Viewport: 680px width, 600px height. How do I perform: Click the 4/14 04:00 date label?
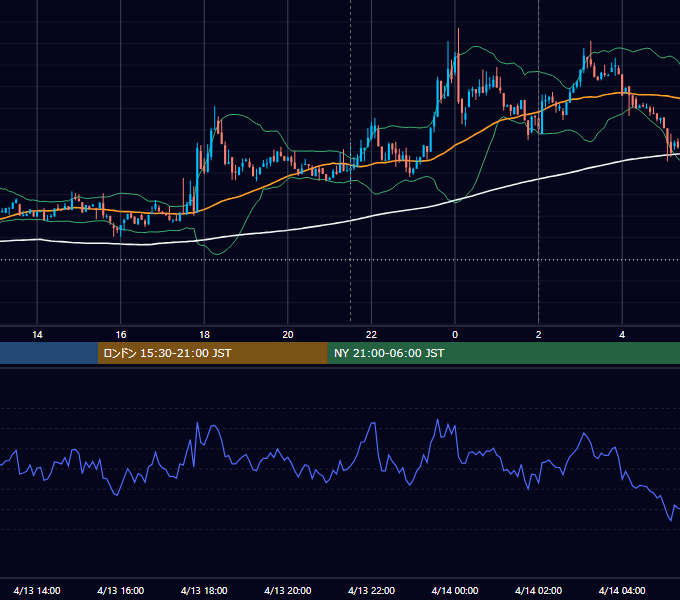(x=622, y=590)
